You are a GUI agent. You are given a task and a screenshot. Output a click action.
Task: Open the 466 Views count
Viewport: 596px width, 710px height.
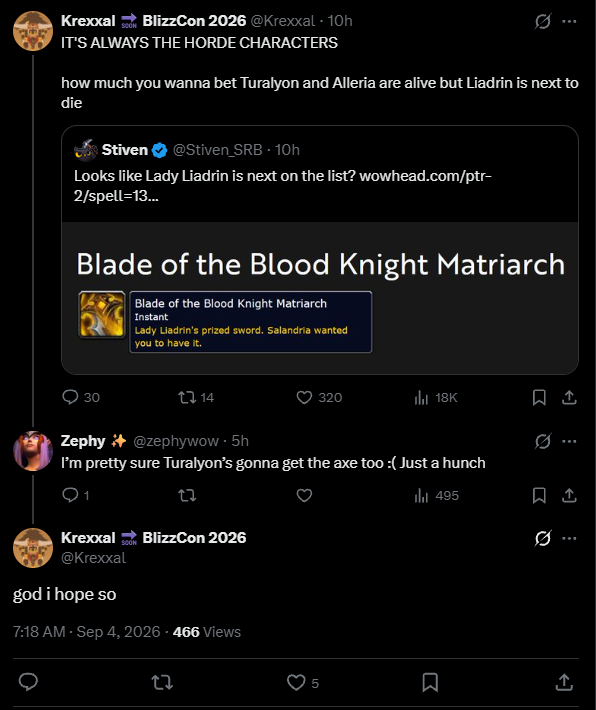pyautogui.click(x=207, y=632)
